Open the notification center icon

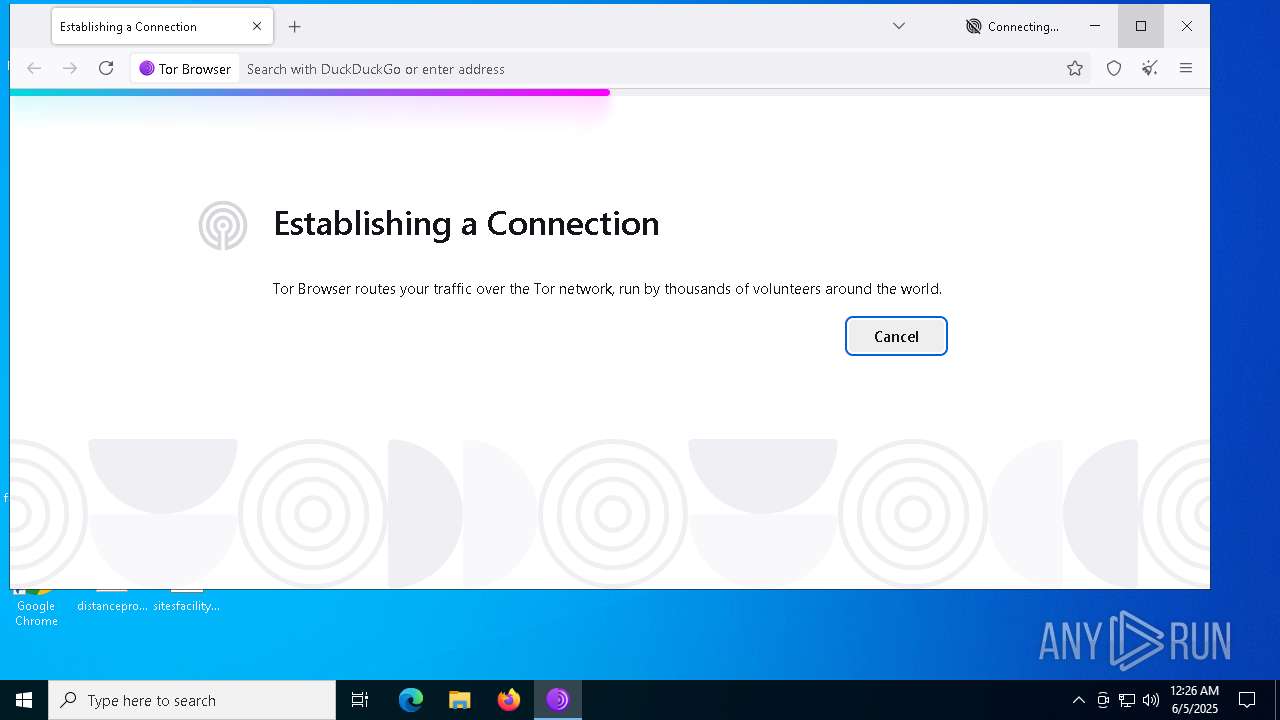(x=1247, y=700)
